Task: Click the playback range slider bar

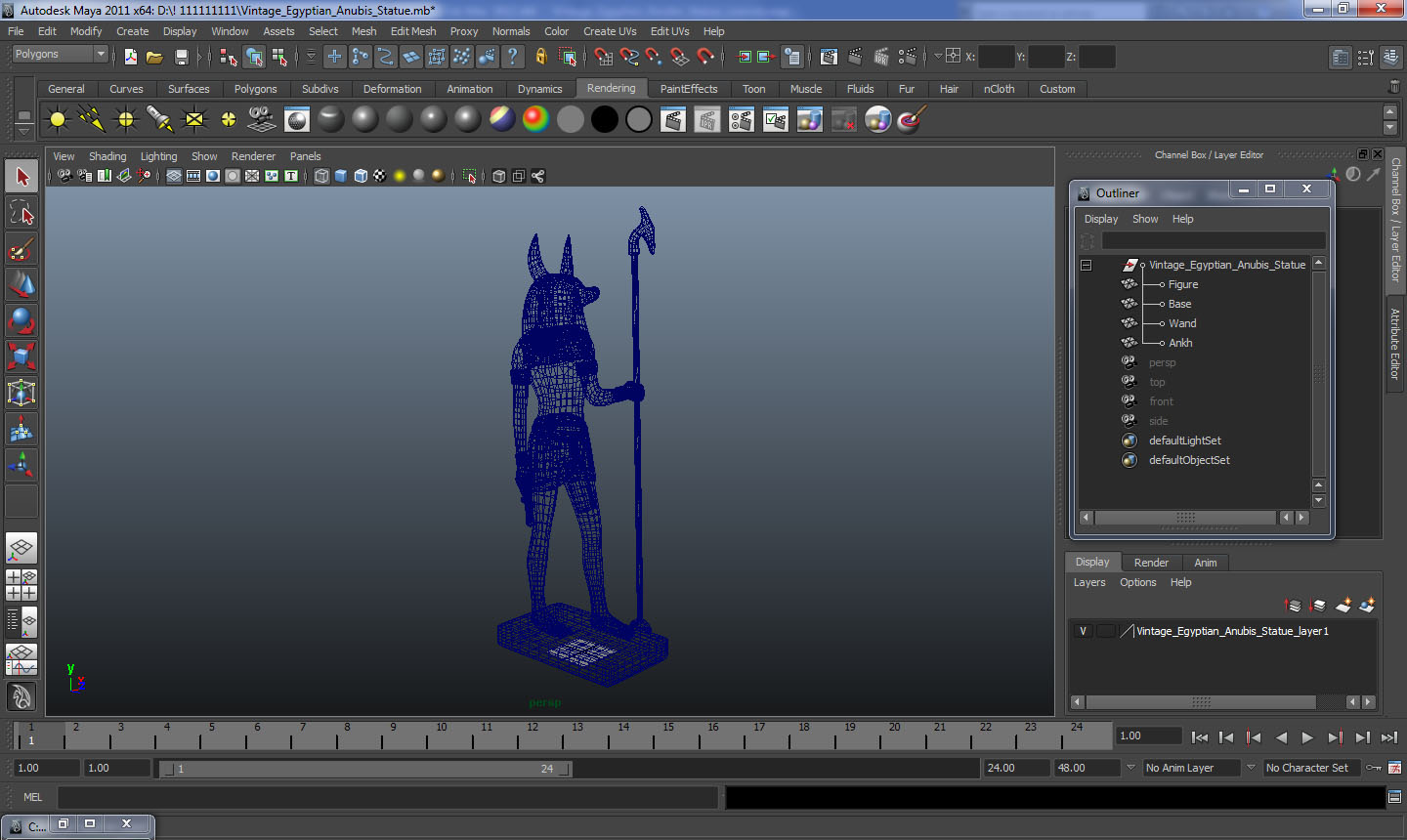Action: click(x=365, y=769)
